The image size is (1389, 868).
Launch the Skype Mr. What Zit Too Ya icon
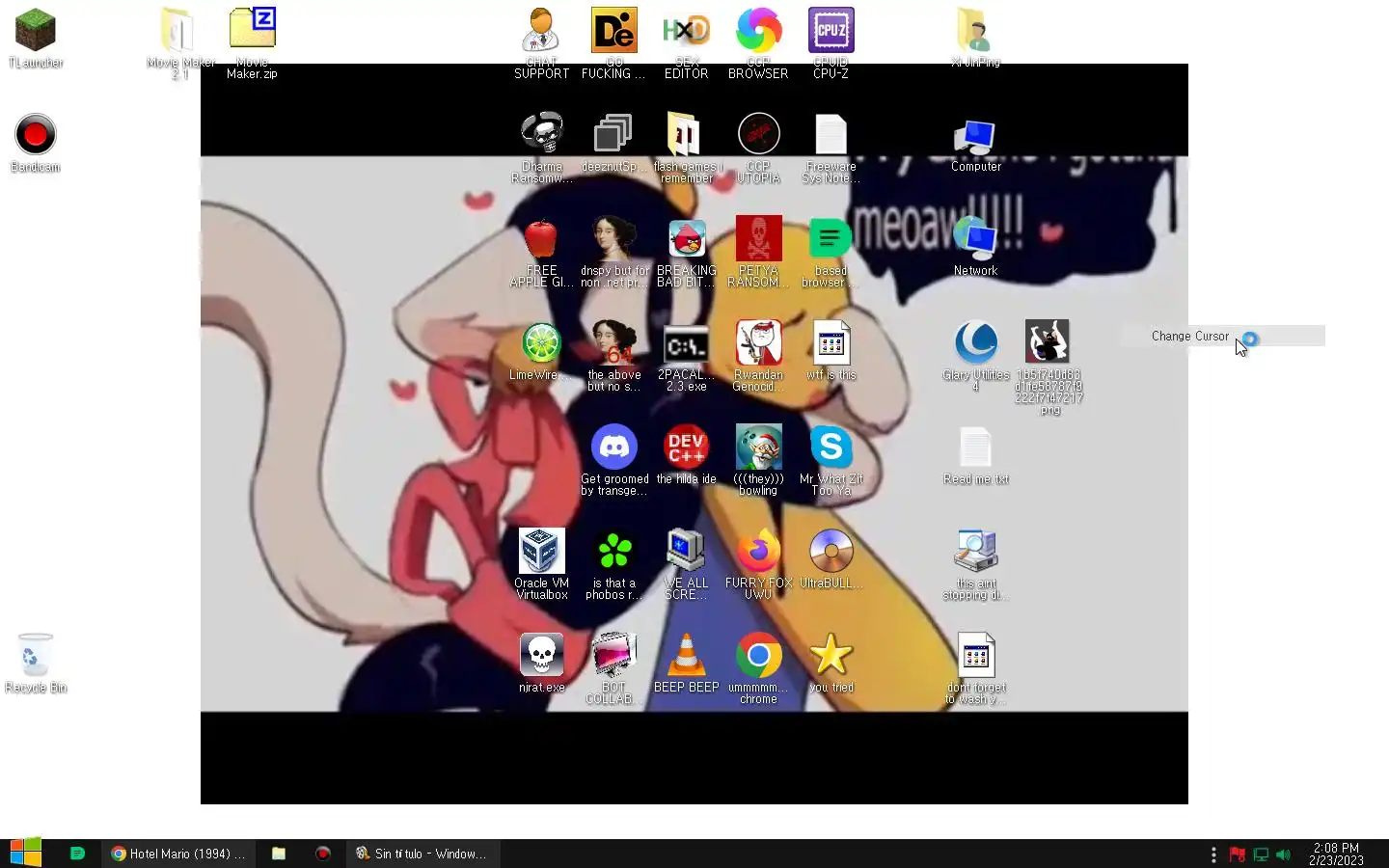click(x=831, y=448)
